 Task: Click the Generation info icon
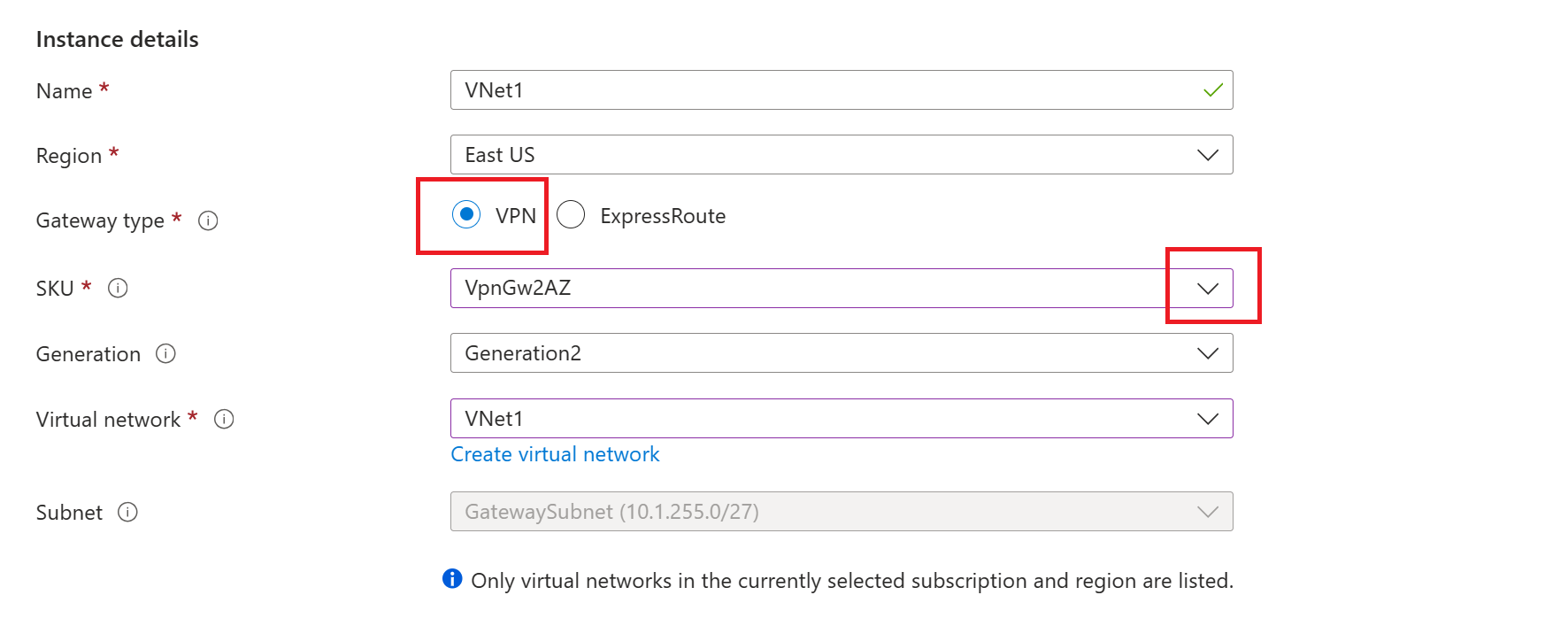[x=165, y=353]
